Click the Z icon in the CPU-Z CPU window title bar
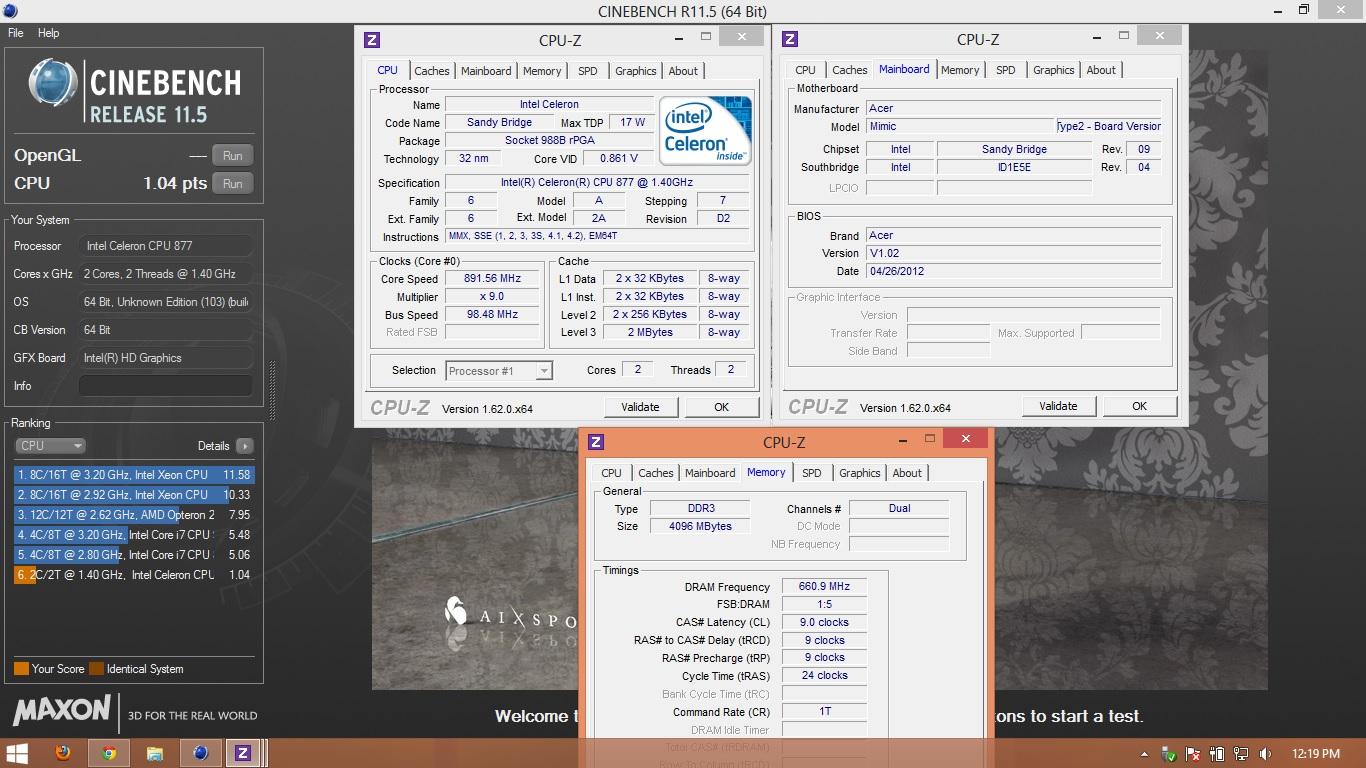 [x=372, y=40]
